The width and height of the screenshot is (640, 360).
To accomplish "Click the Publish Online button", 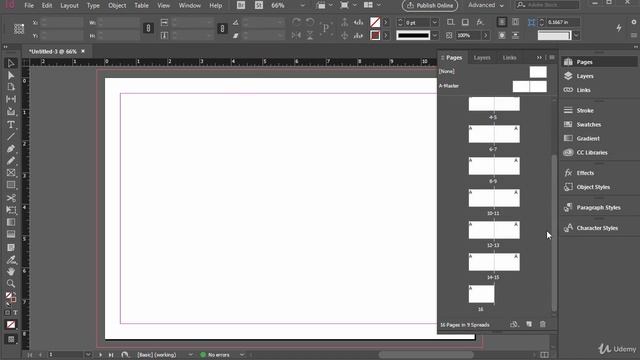I will coord(430,5).
